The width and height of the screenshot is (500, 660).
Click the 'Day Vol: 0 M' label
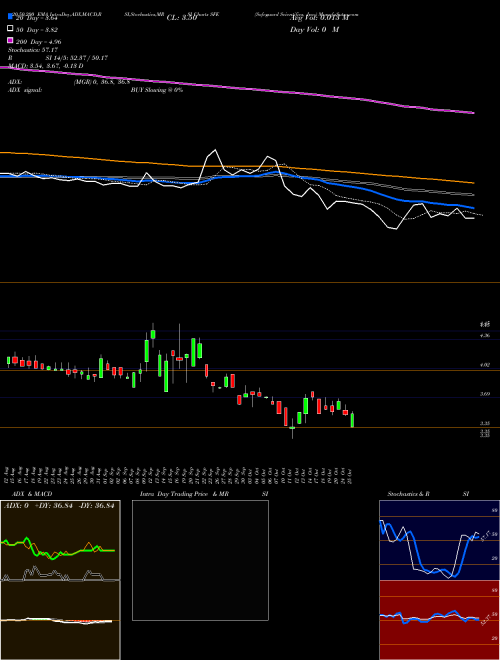(x=314, y=30)
